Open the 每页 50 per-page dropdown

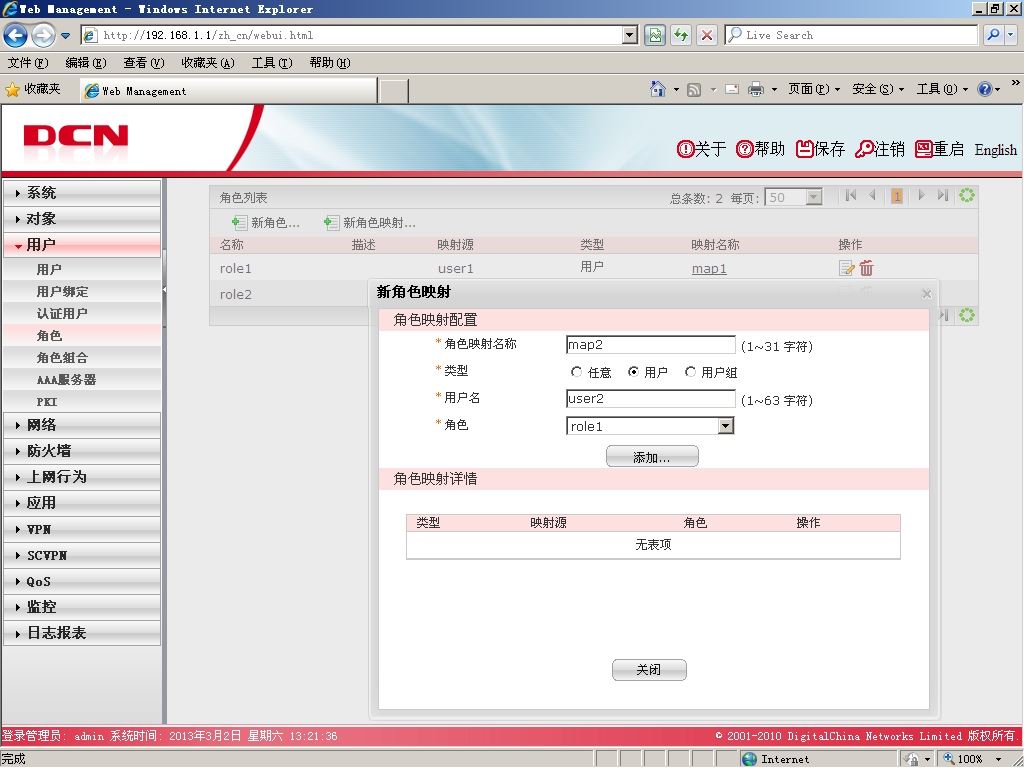click(x=813, y=197)
